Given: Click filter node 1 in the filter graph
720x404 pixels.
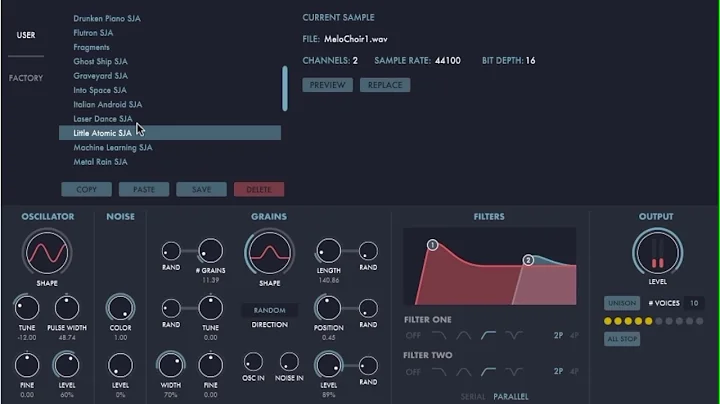Looking at the screenshot, I should tap(432, 245).
